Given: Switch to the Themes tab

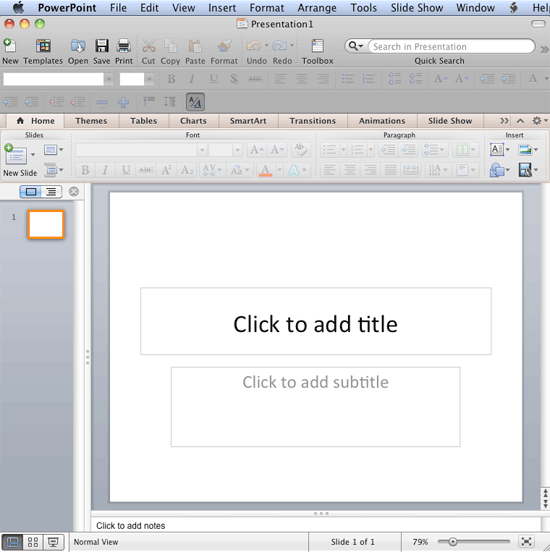Looking at the screenshot, I should click(x=91, y=121).
